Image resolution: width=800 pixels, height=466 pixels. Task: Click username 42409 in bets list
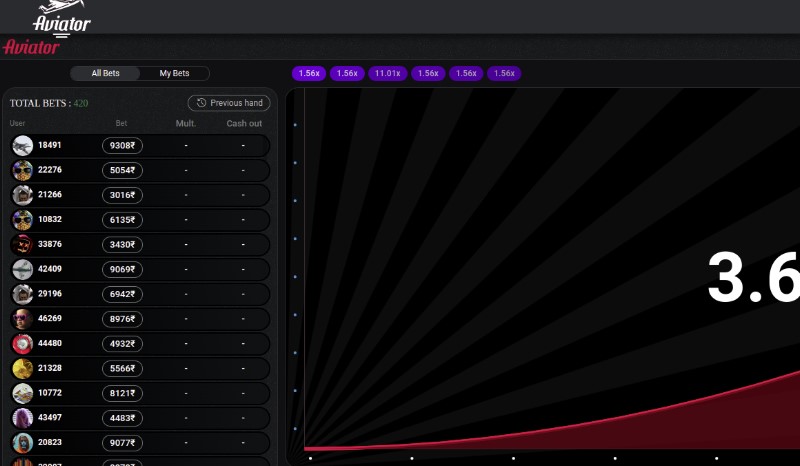click(x=49, y=268)
